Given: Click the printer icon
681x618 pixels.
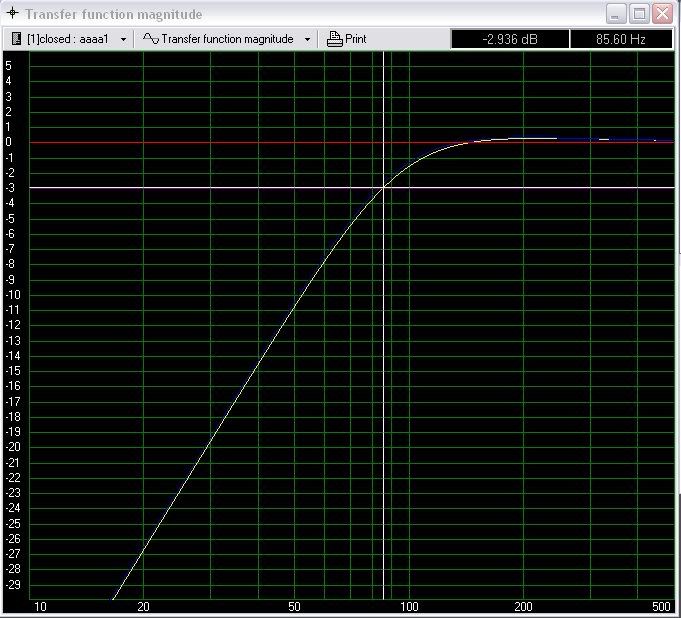Looking at the screenshot, I should pyautogui.click(x=334, y=39).
